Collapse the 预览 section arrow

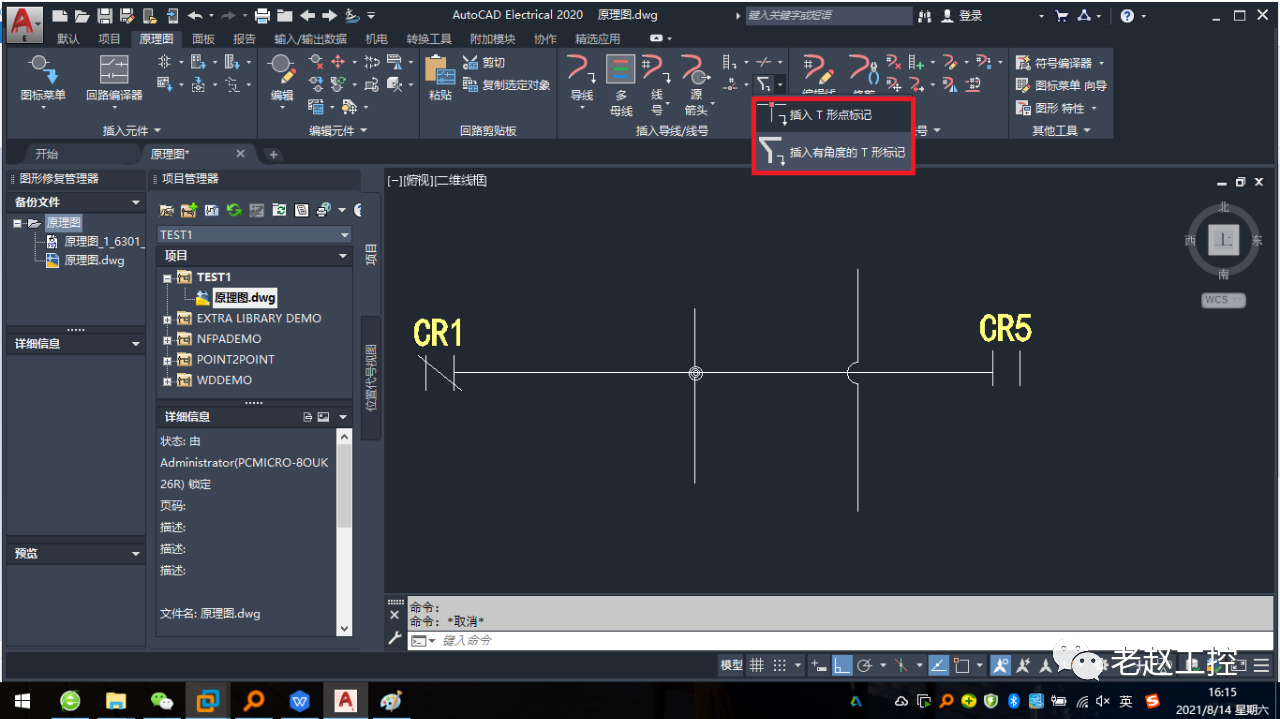tap(136, 553)
